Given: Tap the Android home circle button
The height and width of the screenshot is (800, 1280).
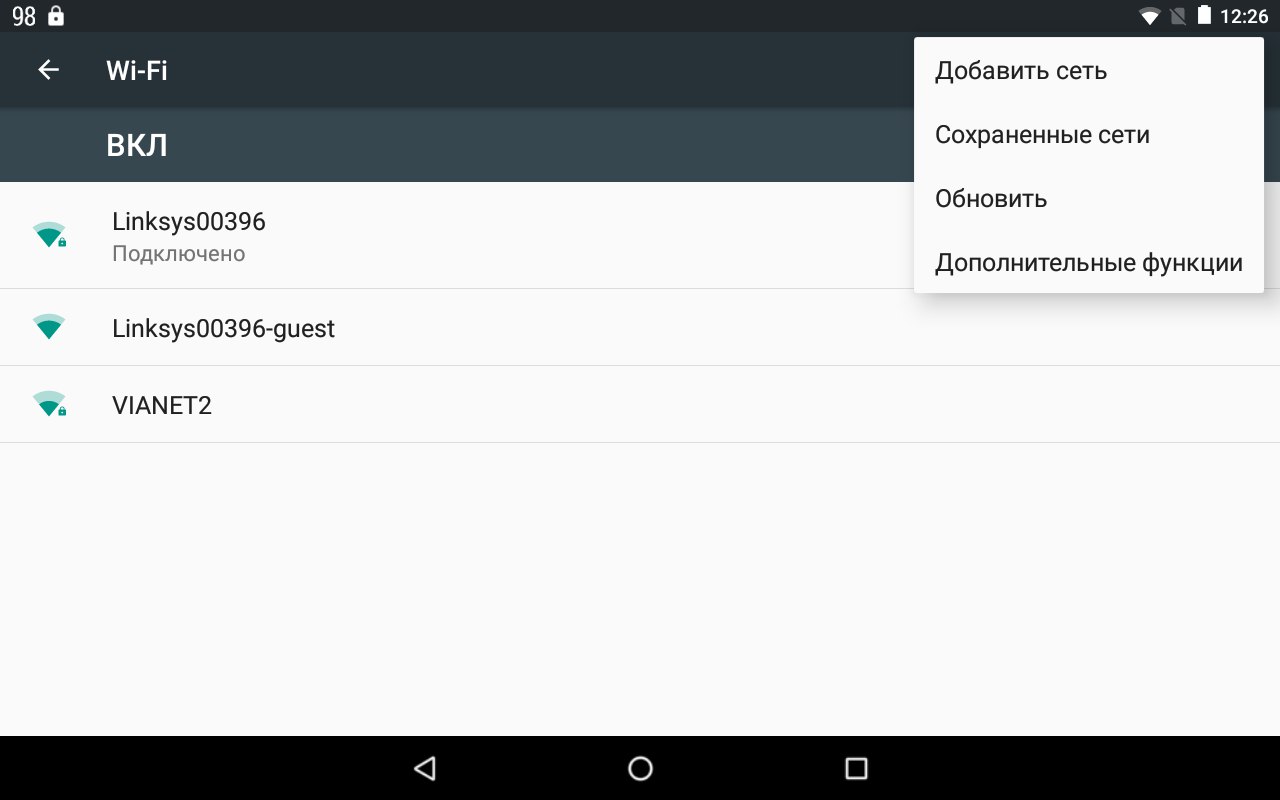Looking at the screenshot, I should tap(640, 768).
